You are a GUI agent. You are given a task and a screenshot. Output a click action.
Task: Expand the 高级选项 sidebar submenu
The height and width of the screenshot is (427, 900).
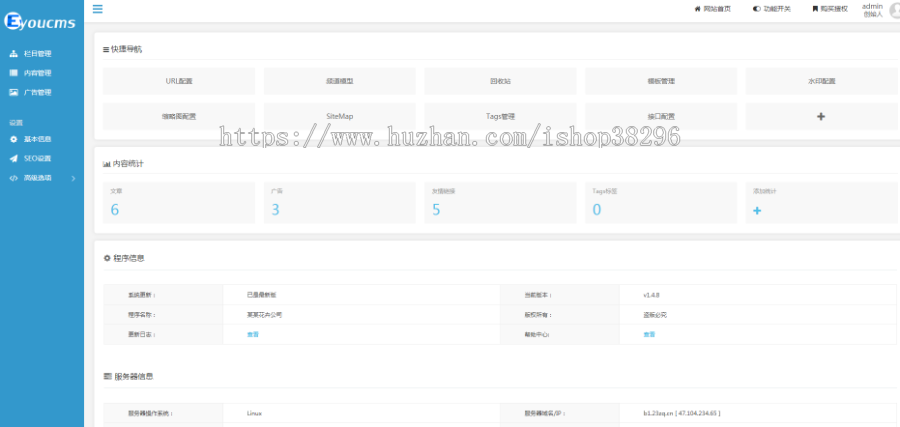(42, 178)
